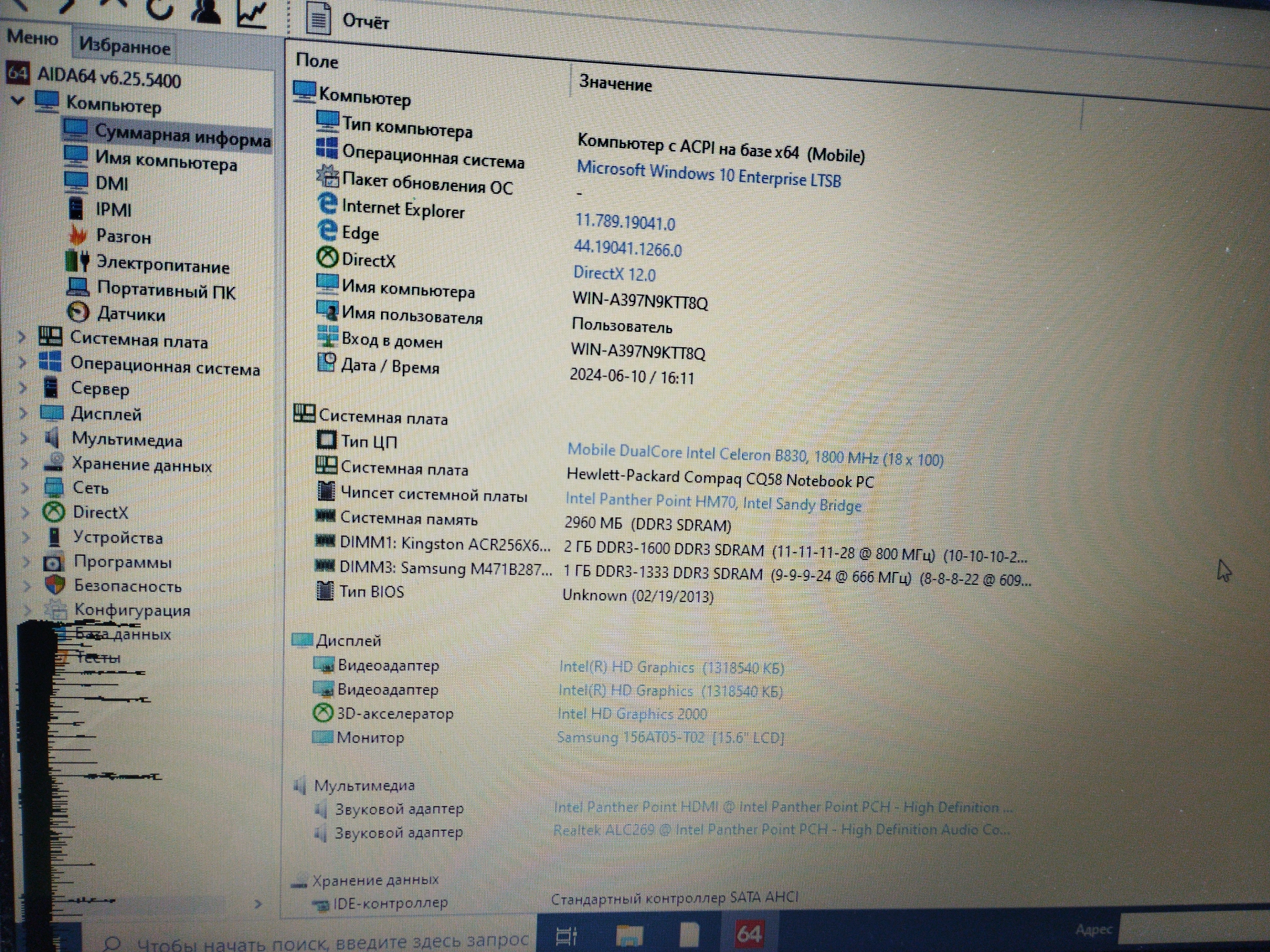Click the tree horizontal scrollbar right arrow

tap(258, 904)
